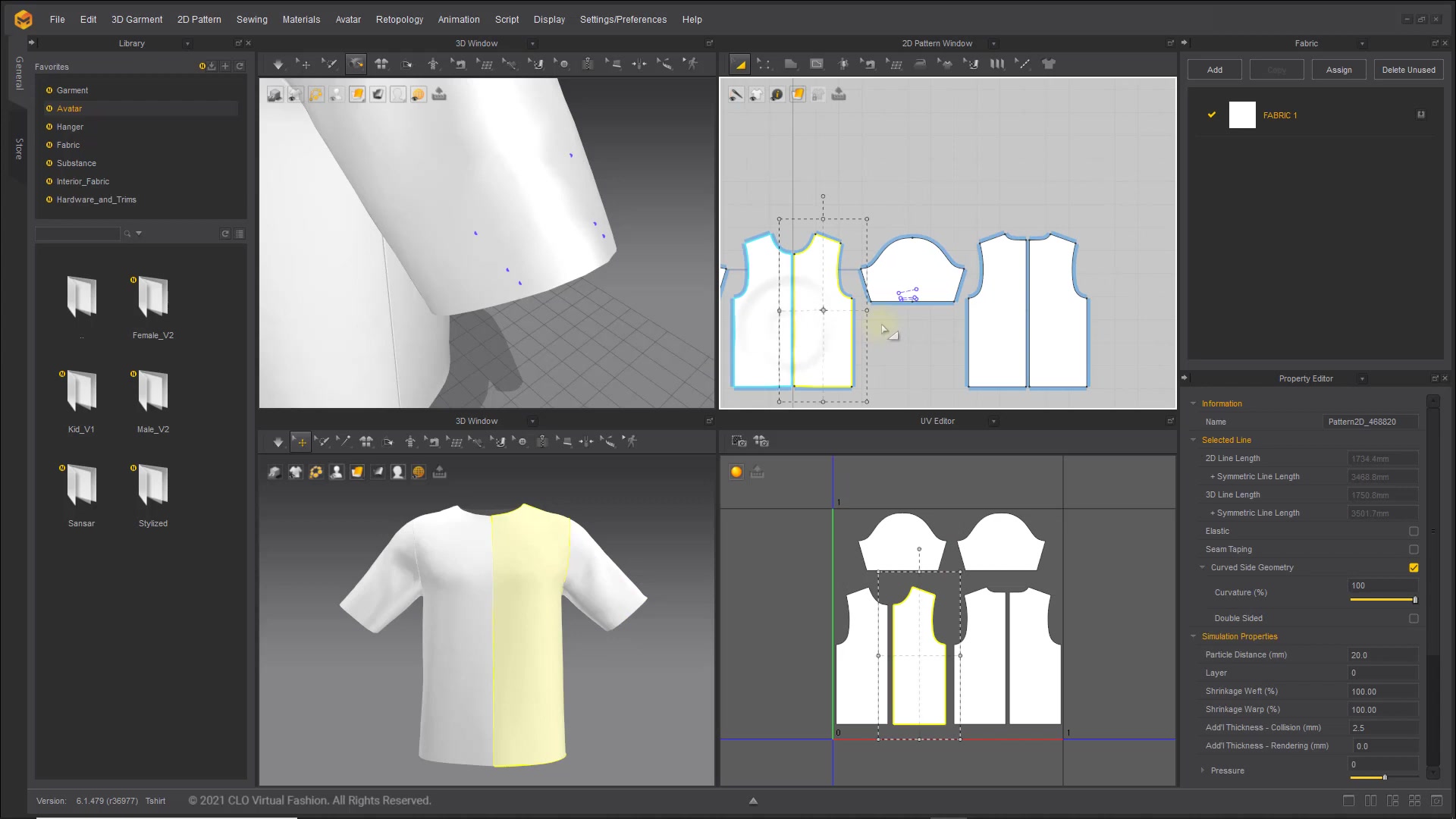Viewport: 1456px width, 819px height.
Task: Open the Sewing menu
Action: pyautogui.click(x=252, y=19)
